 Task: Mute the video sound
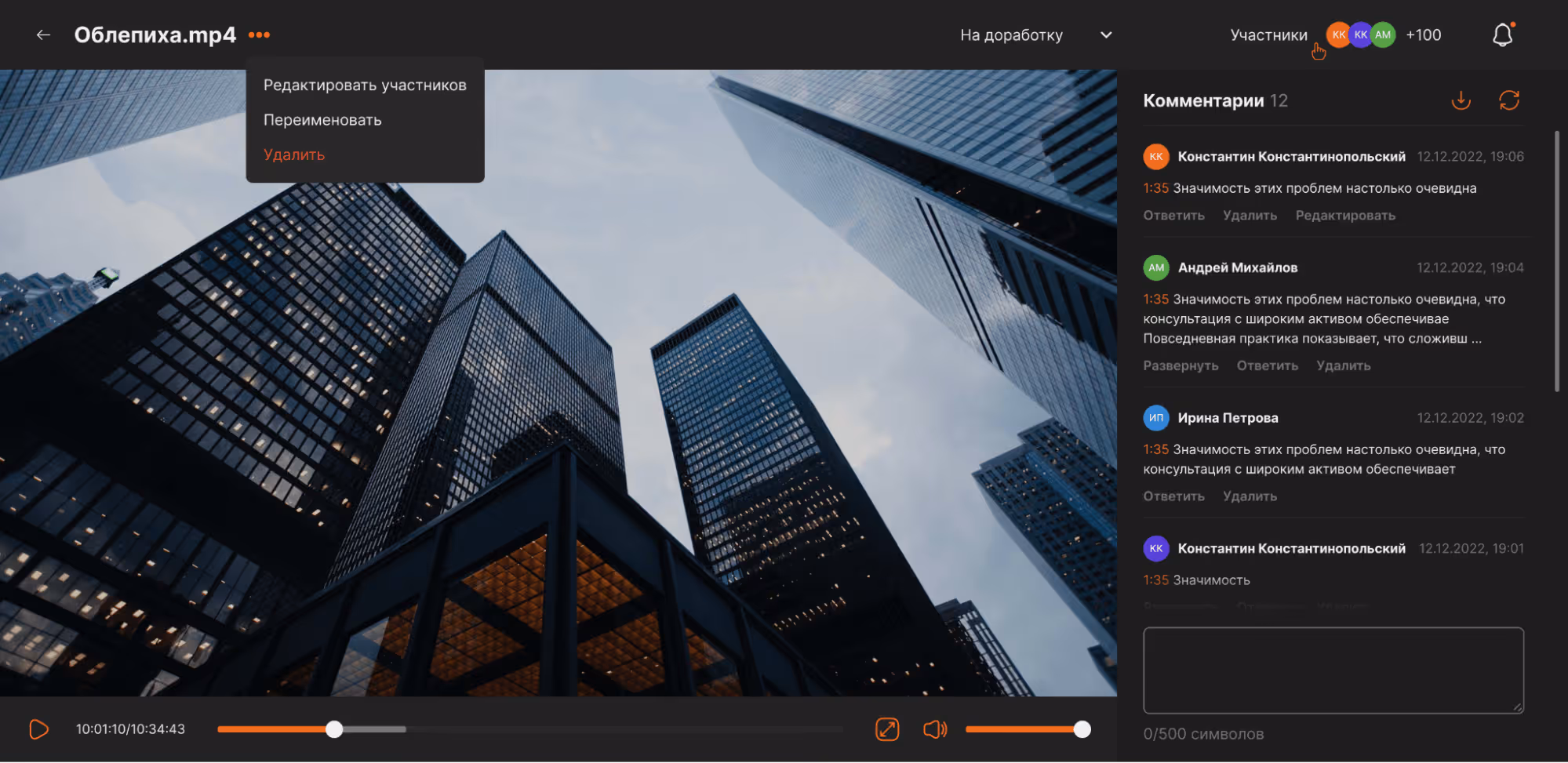point(935,729)
